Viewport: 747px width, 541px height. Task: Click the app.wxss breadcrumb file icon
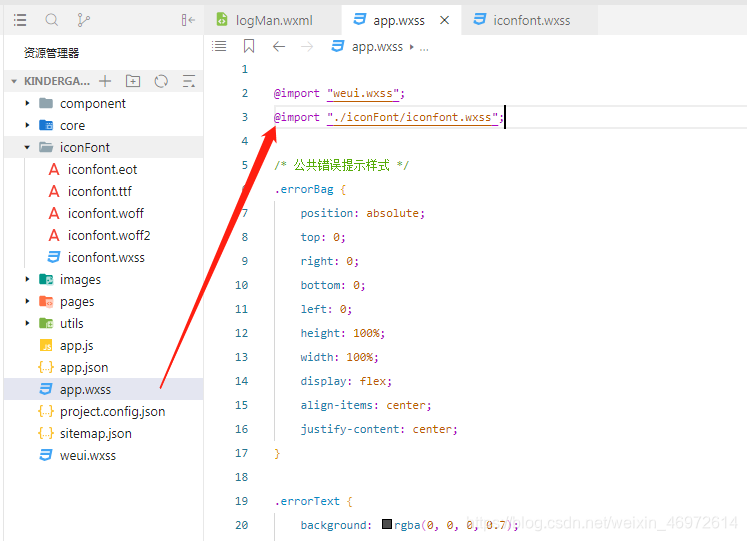tap(338, 46)
